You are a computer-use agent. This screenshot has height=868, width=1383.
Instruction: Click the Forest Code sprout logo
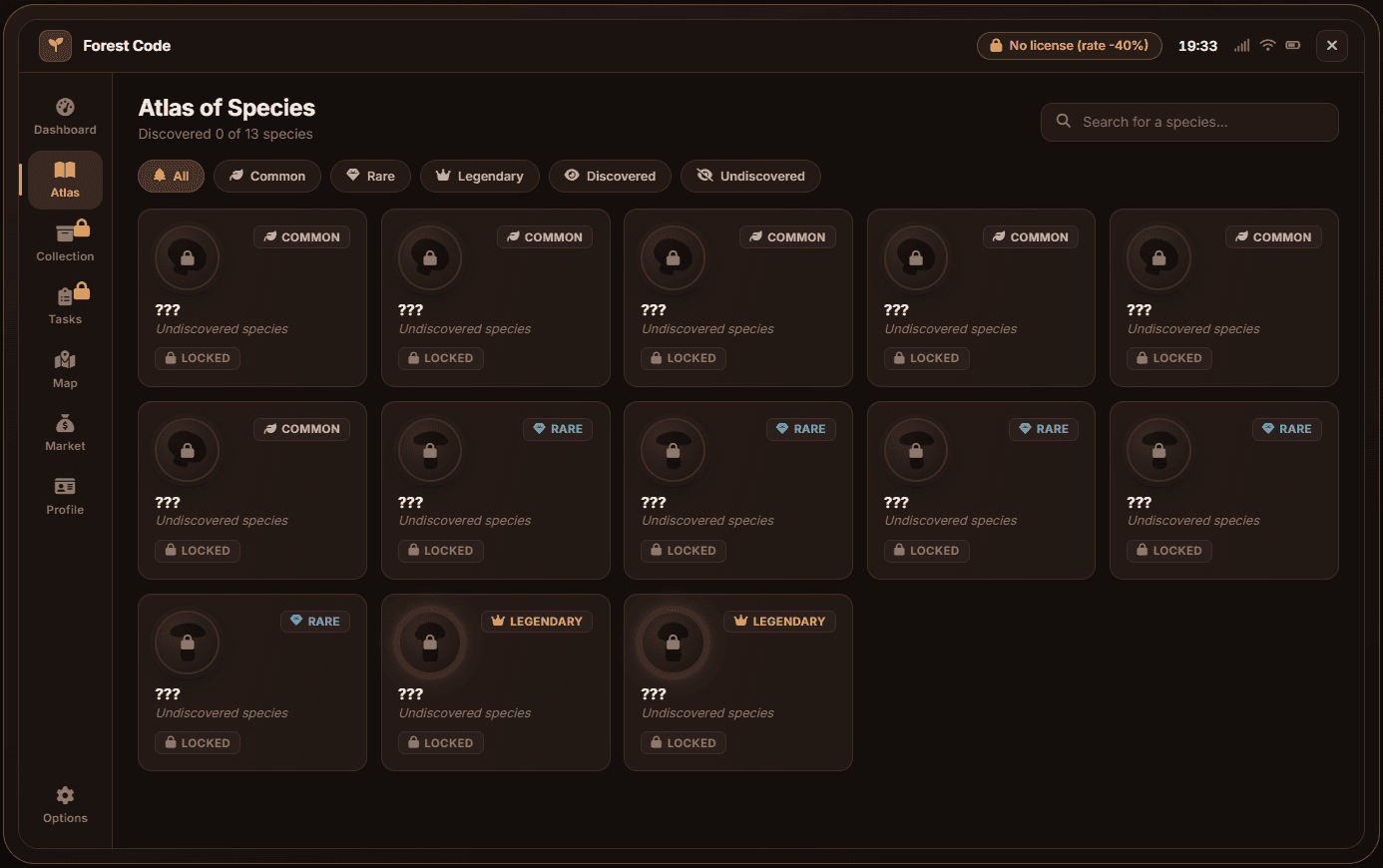pyautogui.click(x=55, y=46)
